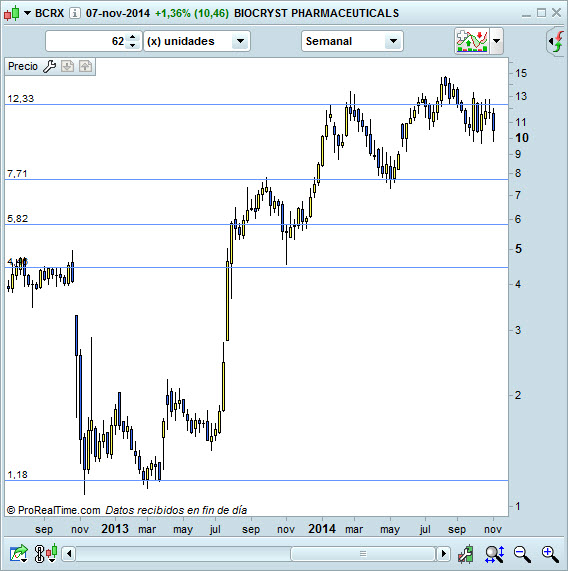The image size is (568, 571).
Task: Click the chart export arrow icon bottom left
Action: pos(19,554)
